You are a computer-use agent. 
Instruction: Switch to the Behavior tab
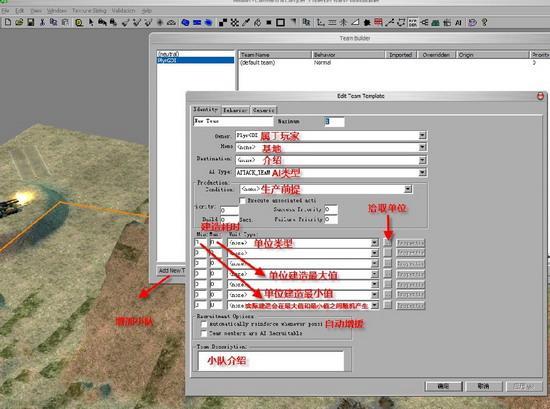[235, 110]
